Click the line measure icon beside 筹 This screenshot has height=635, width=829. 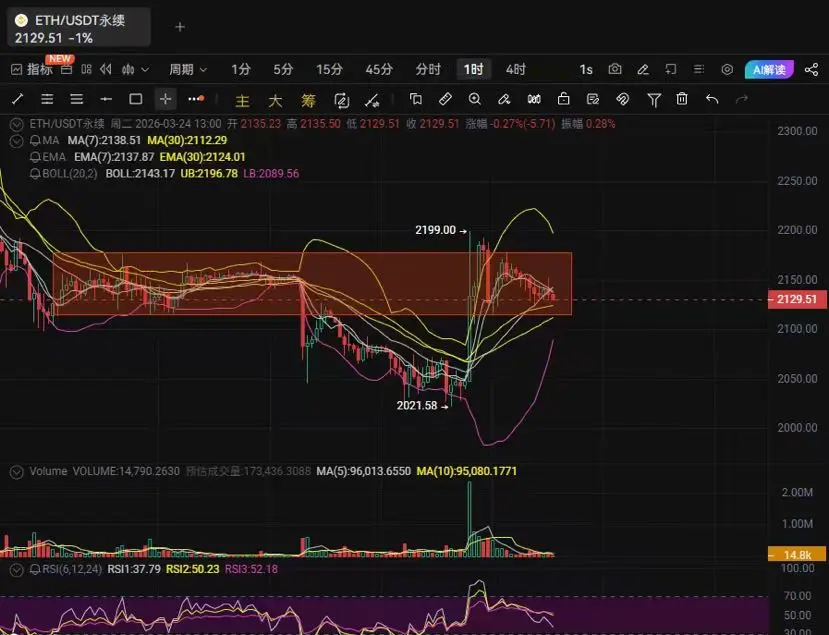point(372,100)
